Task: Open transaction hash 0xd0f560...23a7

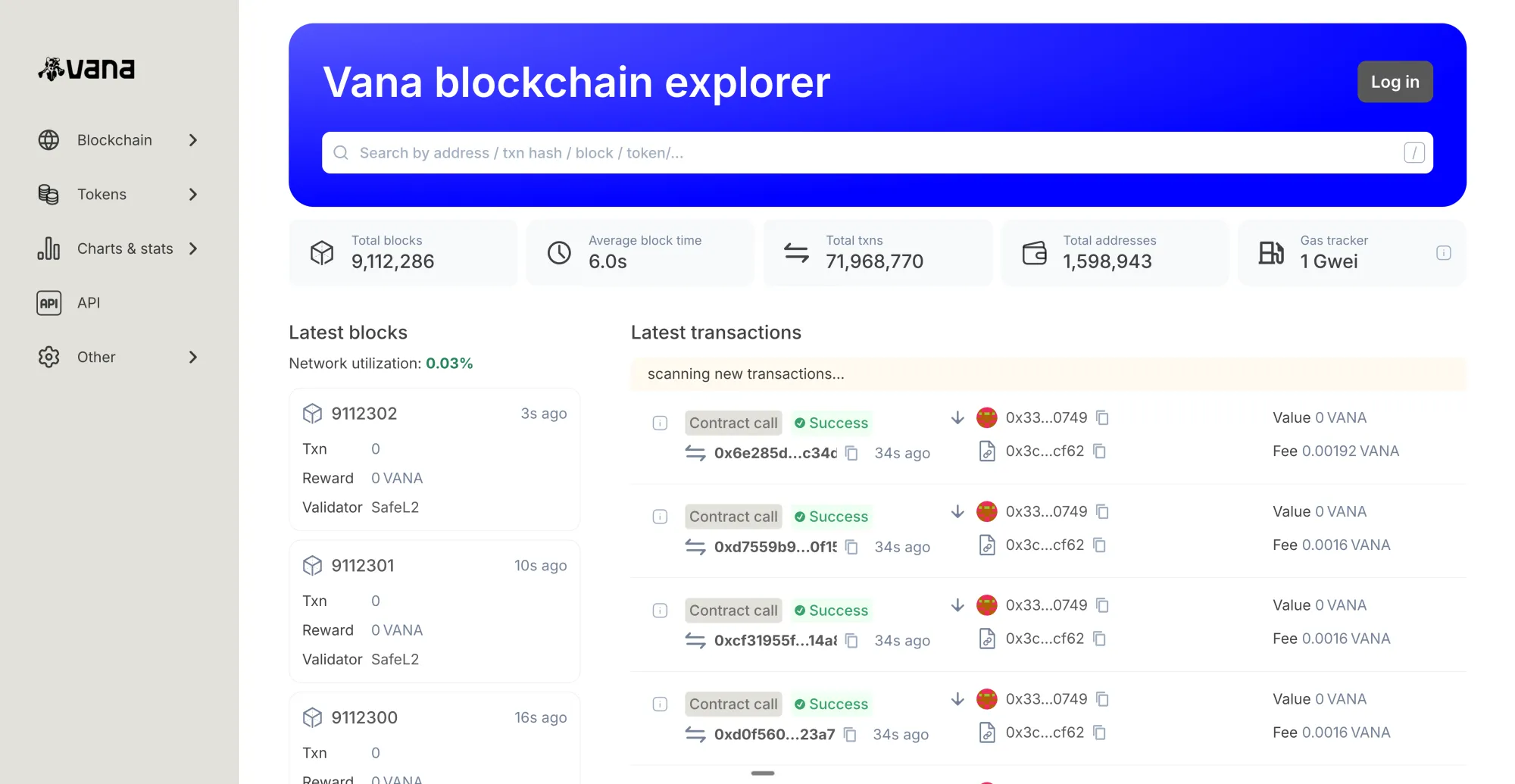Action: (x=774, y=735)
